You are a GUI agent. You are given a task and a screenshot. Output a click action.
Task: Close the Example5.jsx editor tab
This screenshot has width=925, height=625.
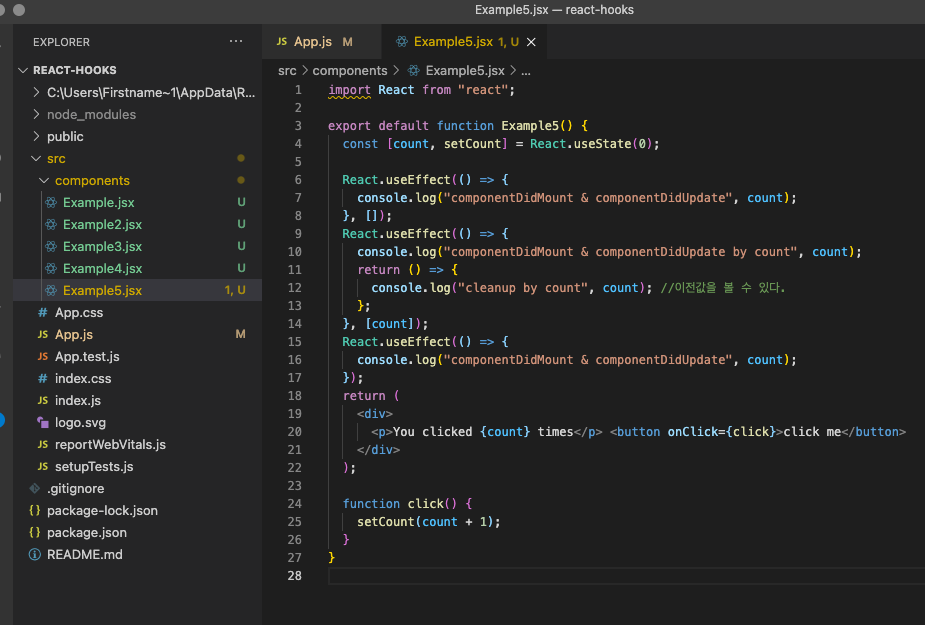531,42
